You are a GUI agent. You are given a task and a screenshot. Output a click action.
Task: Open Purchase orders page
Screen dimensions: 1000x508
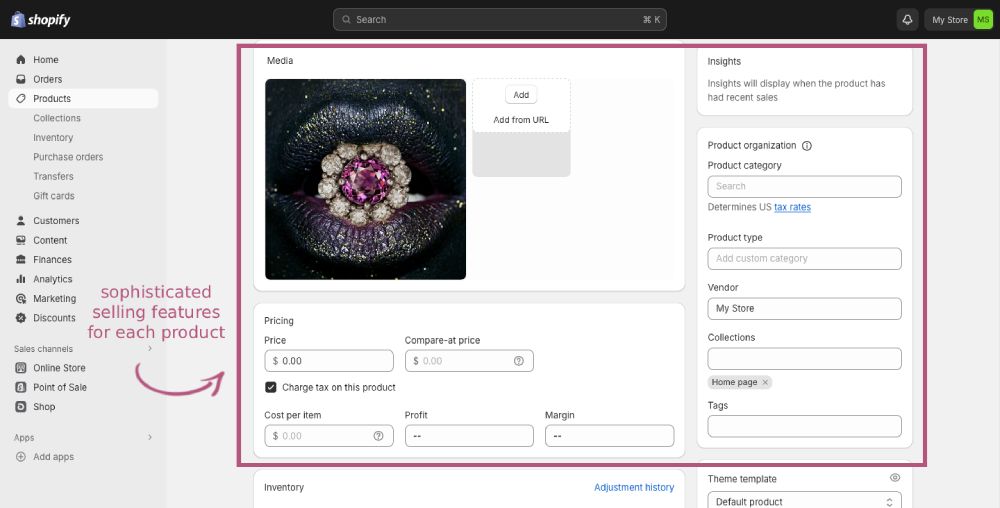(x=68, y=157)
